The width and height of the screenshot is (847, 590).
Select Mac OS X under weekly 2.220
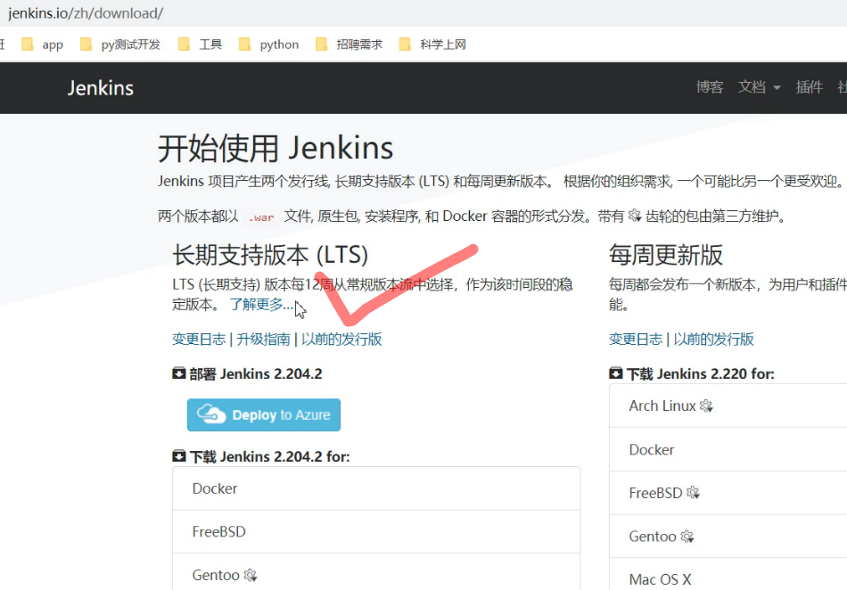pyautogui.click(x=728, y=577)
